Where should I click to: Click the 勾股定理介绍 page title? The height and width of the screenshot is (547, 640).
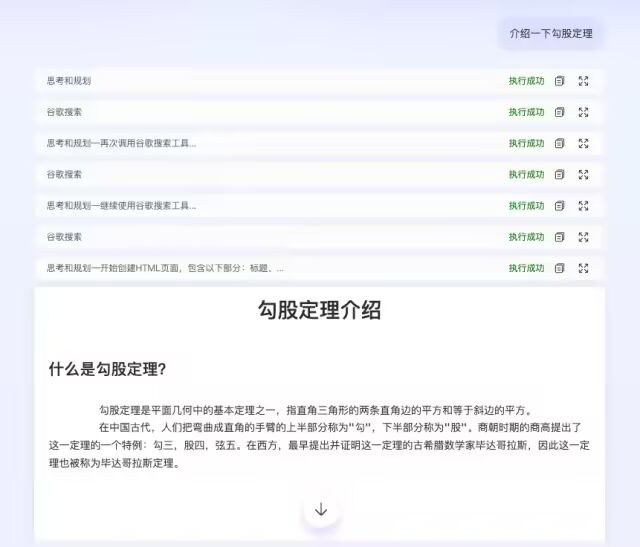pos(319,310)
